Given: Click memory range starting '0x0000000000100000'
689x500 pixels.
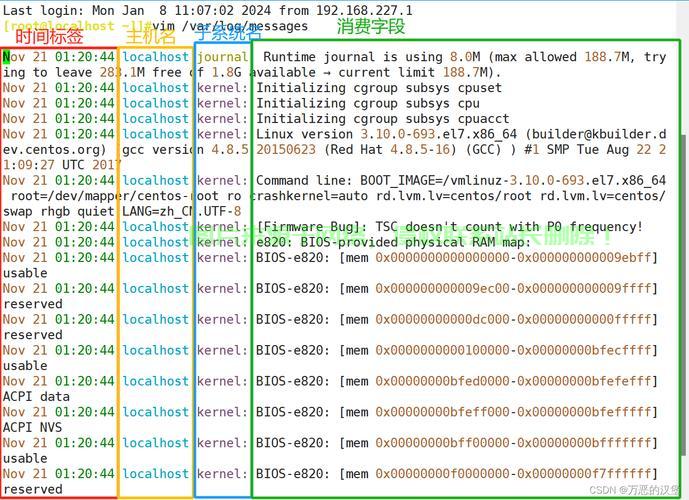Looking at the screenshot, I should [513, 350].
